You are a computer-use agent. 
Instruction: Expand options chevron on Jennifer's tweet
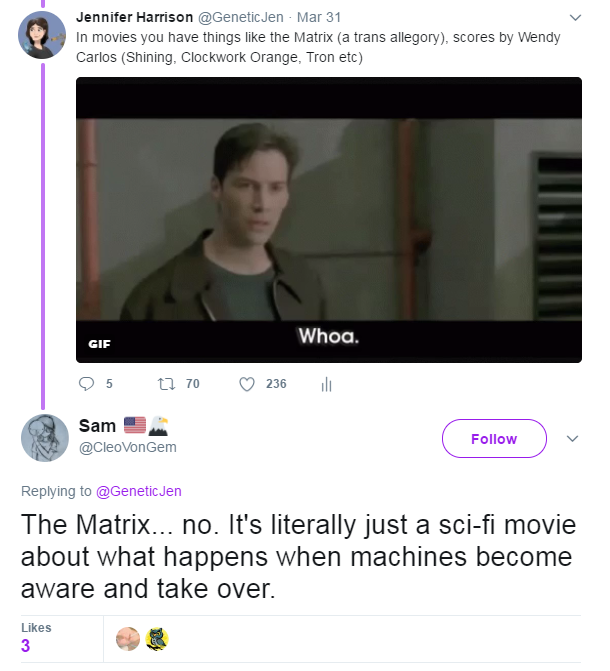click(x=575, y=18)
